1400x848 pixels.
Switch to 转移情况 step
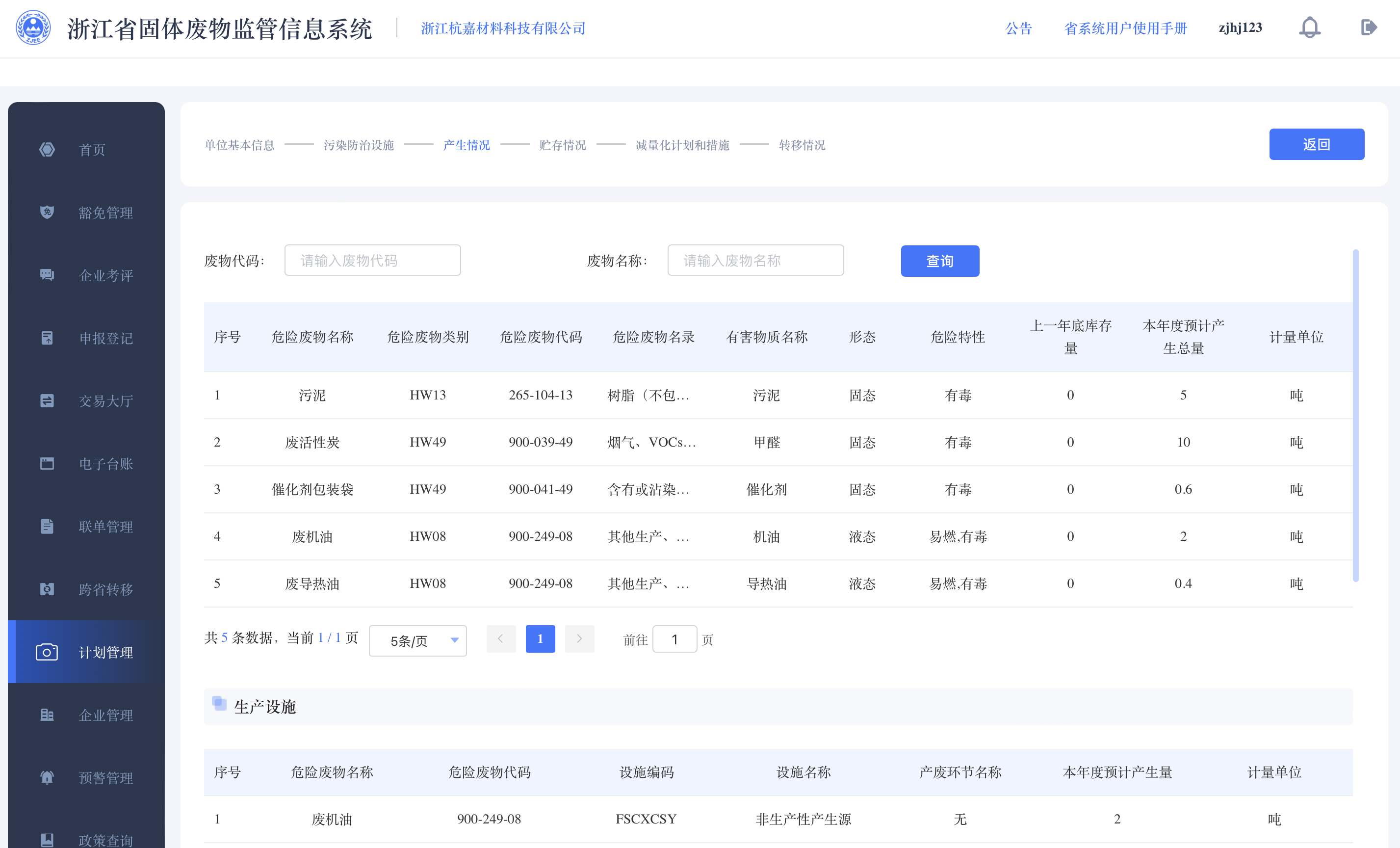802,145
